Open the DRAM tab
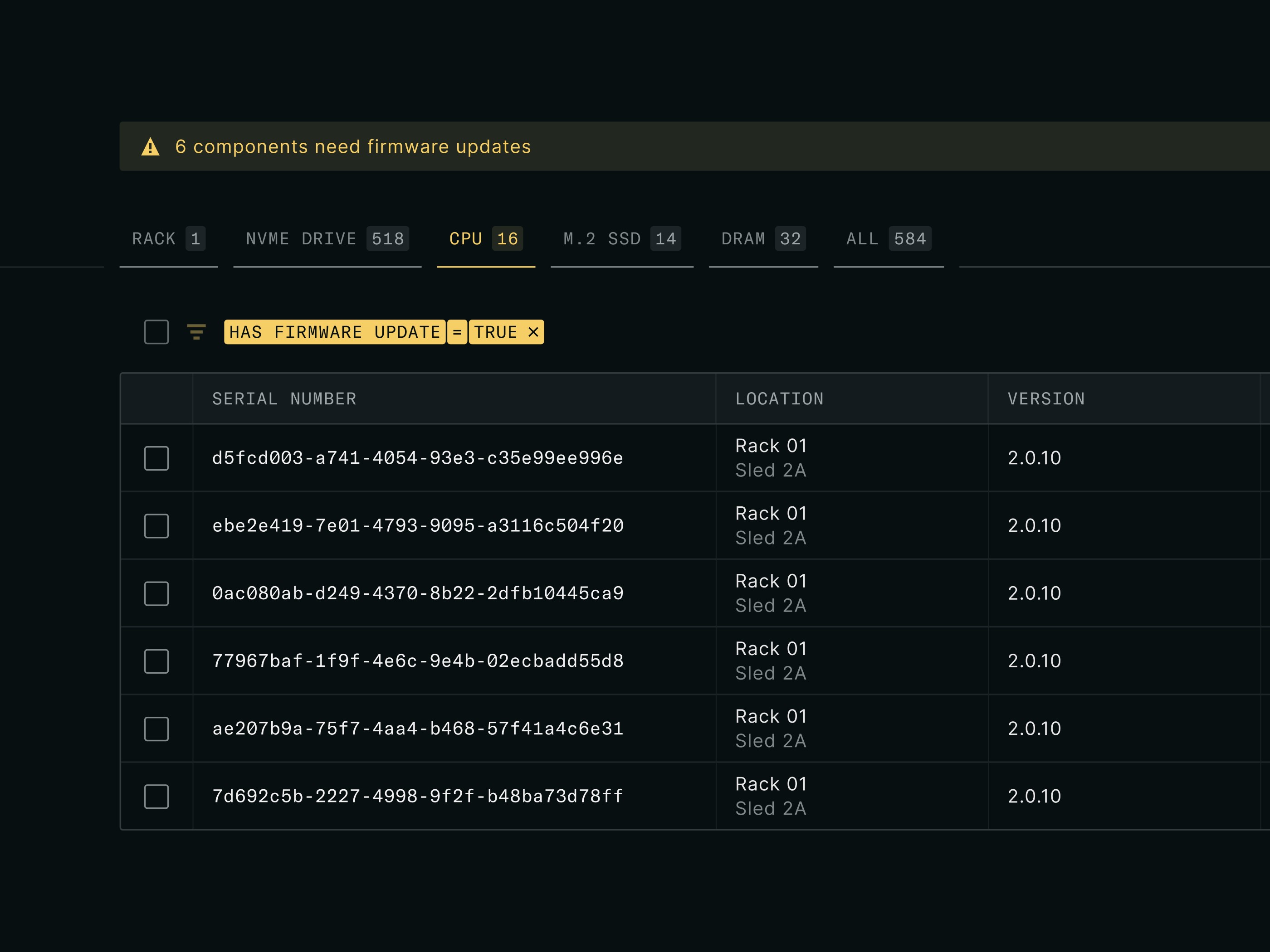 (764, 239)
